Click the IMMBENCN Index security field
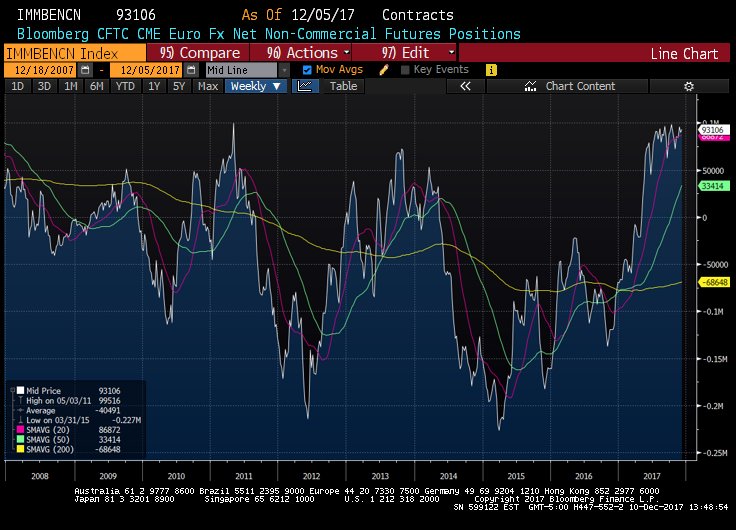The height and width of the screenshot is (530, 736). [x=75, y=53]
